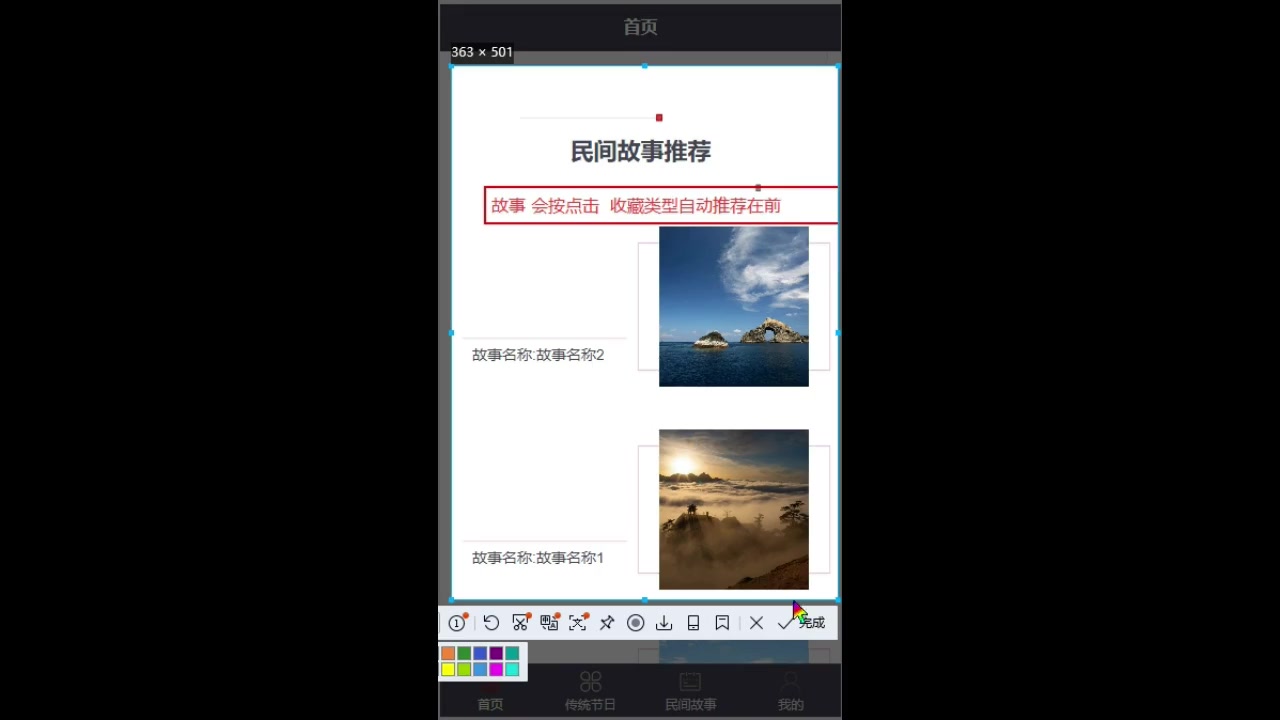Click the bookmark icon in the toolbar

[x=722, y=623]
